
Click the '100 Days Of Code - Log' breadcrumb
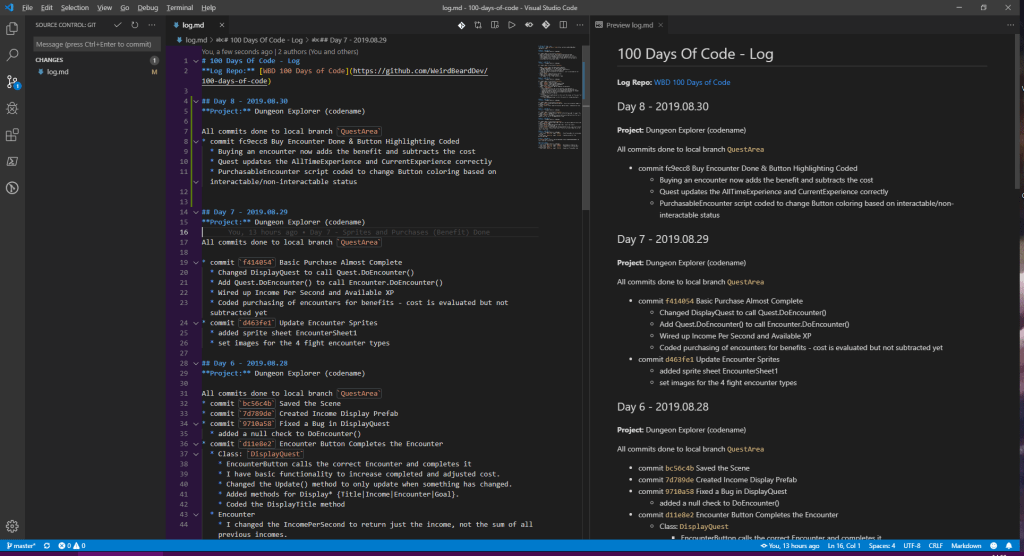click(x=261, y=40)
